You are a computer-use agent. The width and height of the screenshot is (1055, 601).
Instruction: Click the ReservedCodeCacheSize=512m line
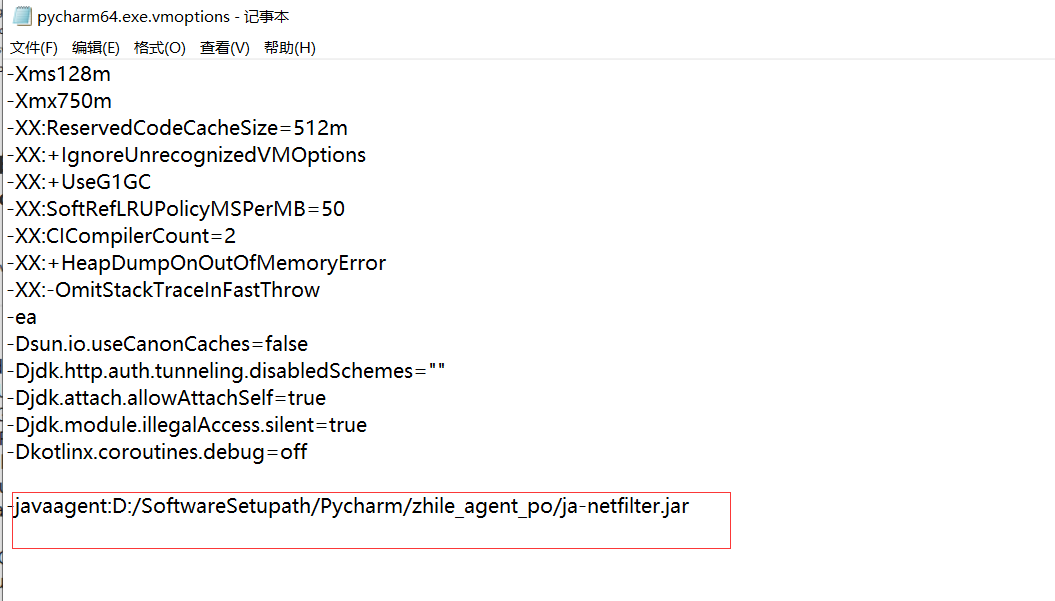coord(178,128)
